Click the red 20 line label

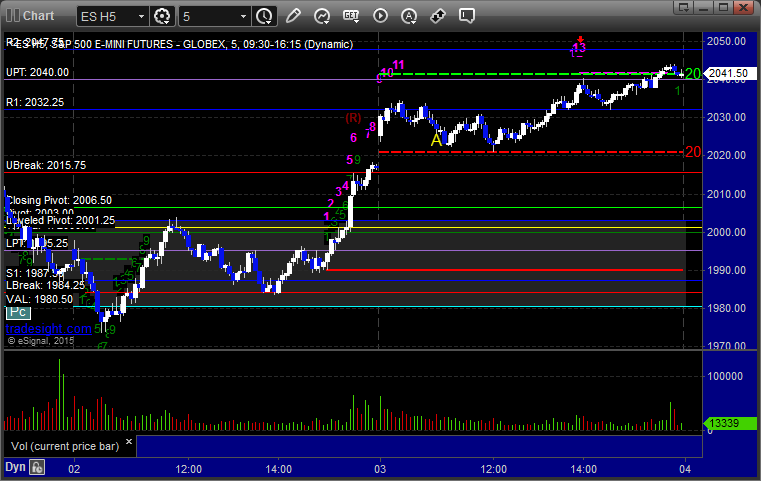pyautogui.click(x=693, y=152)
